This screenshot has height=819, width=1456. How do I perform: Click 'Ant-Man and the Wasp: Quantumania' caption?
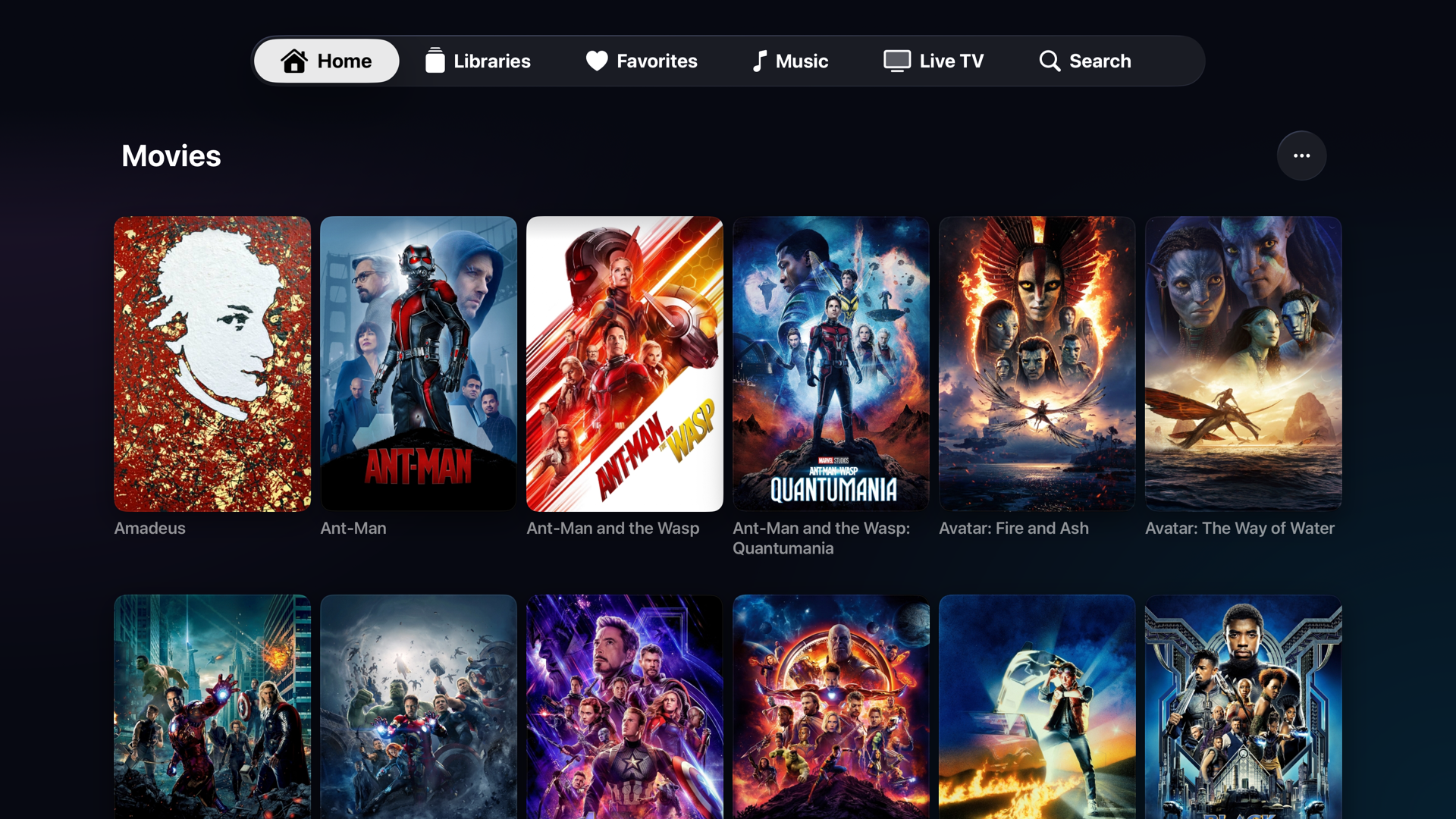tap(821, 538)
